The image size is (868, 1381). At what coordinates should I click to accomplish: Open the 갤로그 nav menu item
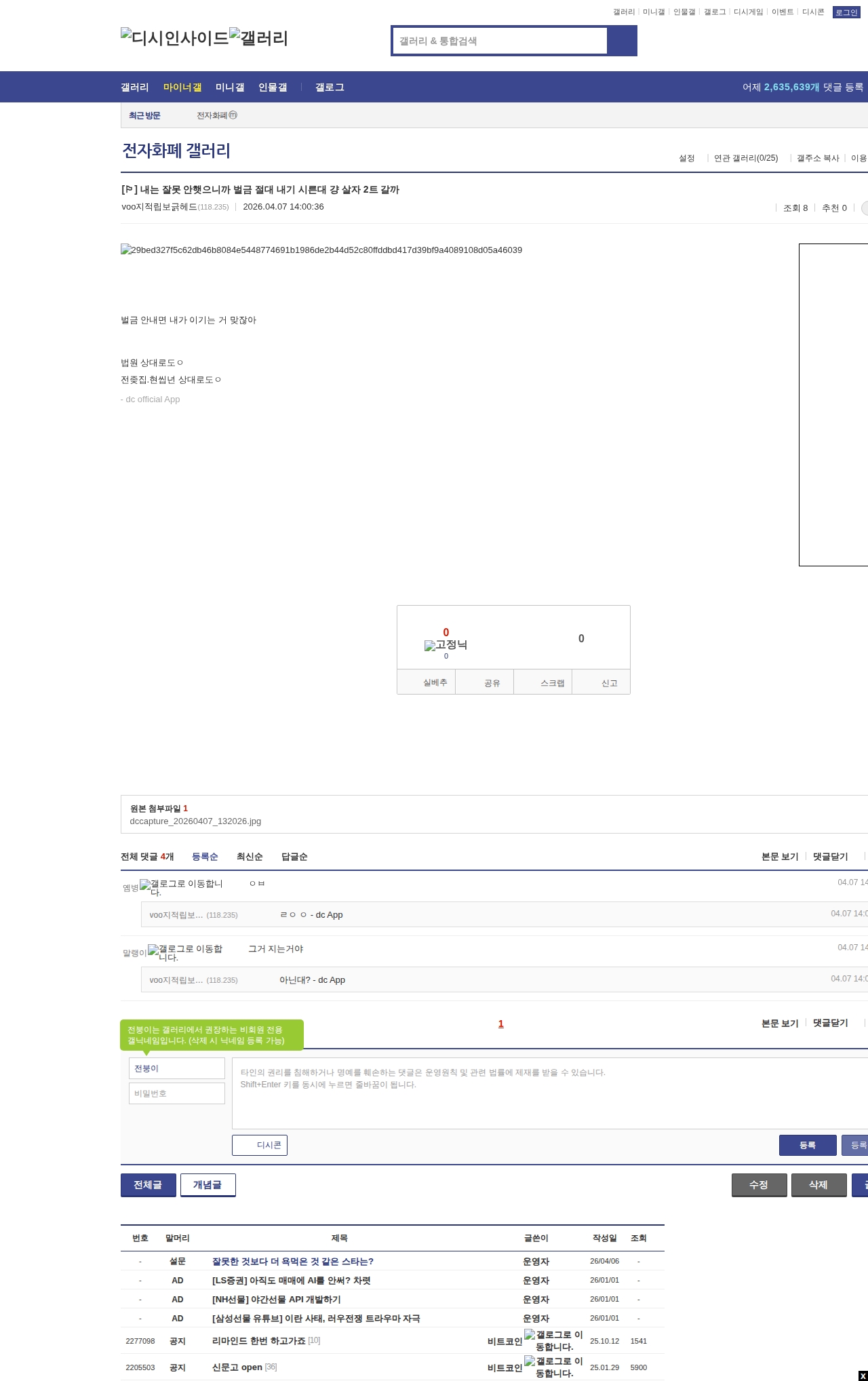330,87
